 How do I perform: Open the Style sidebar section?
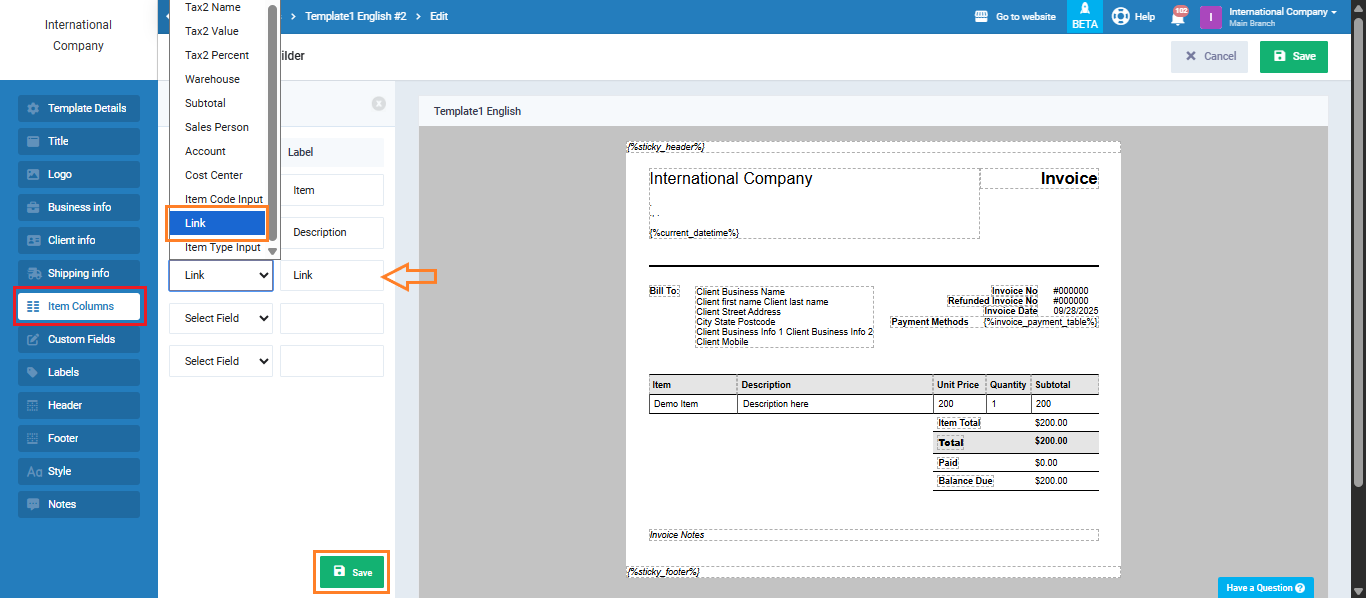pyautogui.click(x=79, y=471)
